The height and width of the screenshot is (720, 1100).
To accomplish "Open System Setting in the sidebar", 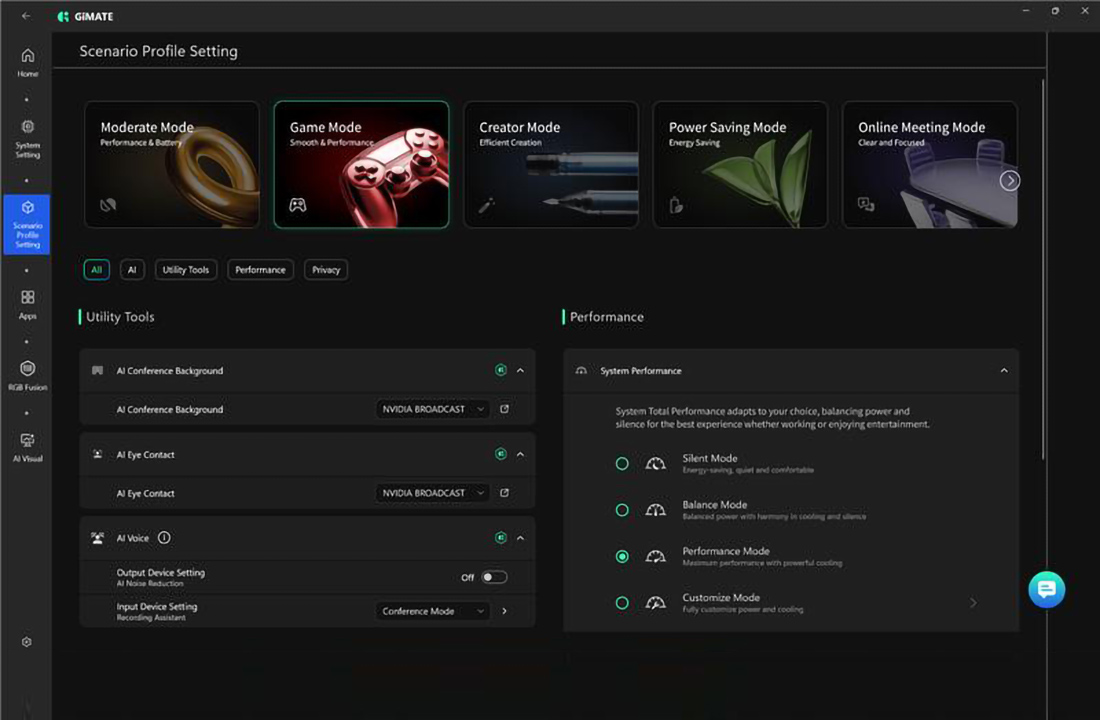I will 27,139.
